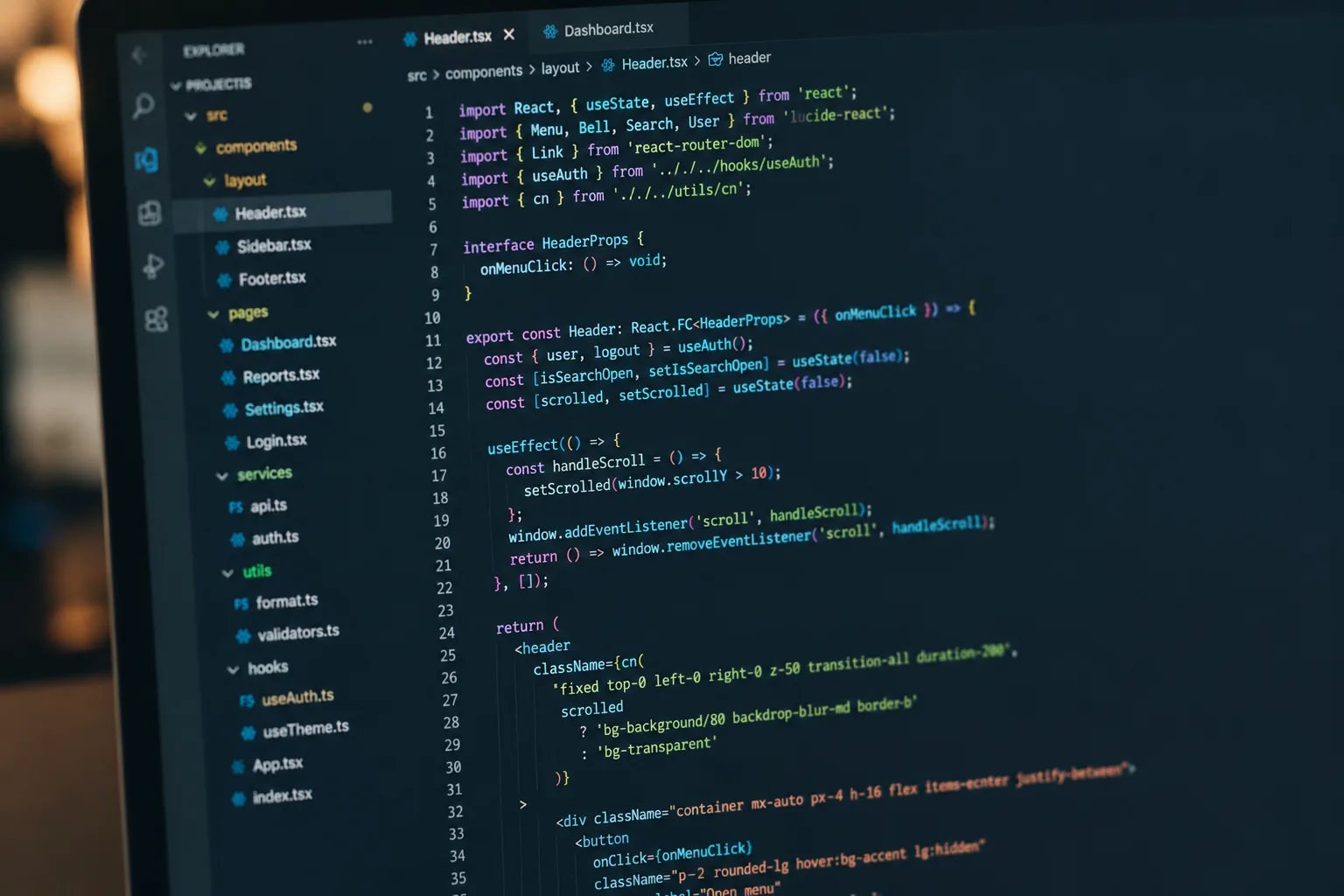The height and width of the screenshot is (896, 1344).
Task: Click the 'react-router-dom' import string
Action: click(698, 145)
